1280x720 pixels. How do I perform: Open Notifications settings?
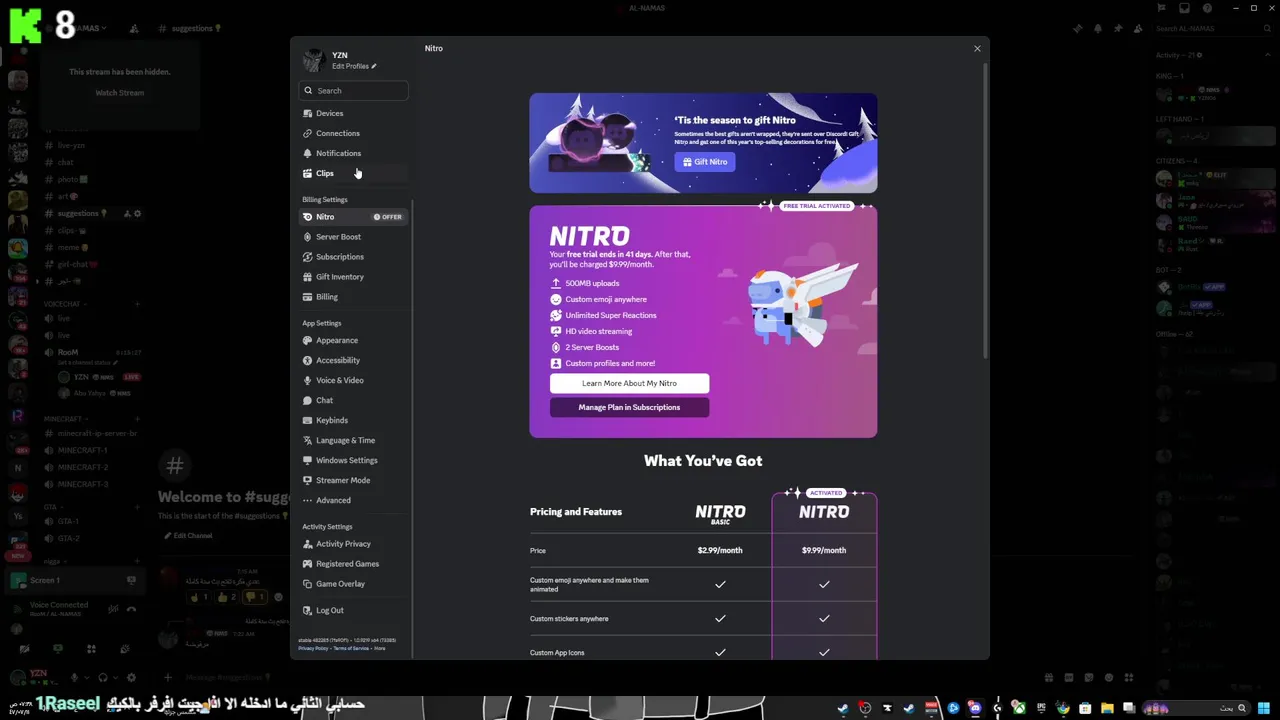(353, 153)
